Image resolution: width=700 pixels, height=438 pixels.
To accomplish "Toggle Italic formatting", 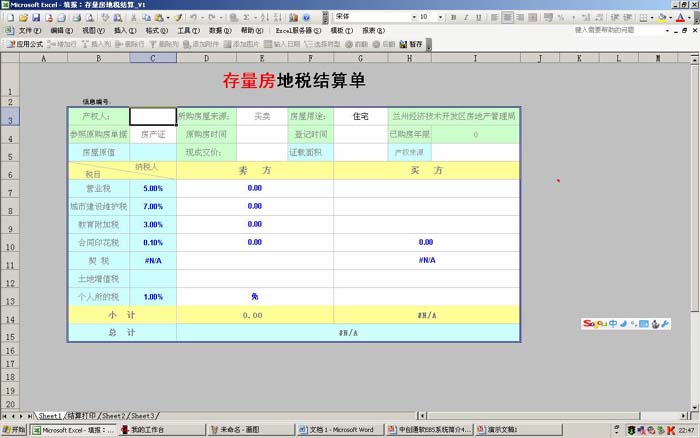I will [x=468, y=18].
